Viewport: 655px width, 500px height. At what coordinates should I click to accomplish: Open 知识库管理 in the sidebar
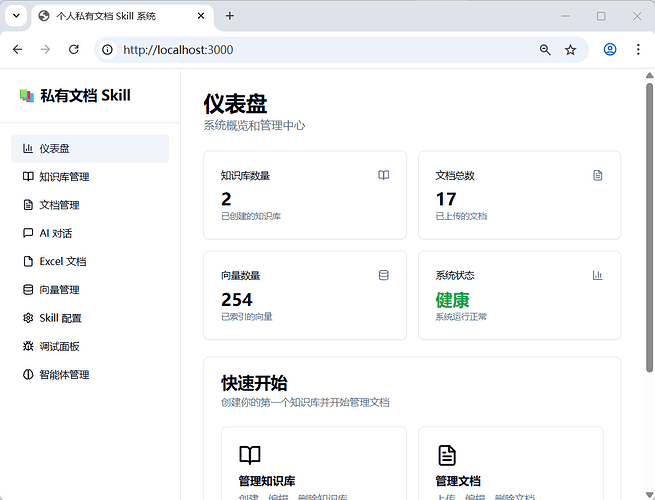point(90,177)
